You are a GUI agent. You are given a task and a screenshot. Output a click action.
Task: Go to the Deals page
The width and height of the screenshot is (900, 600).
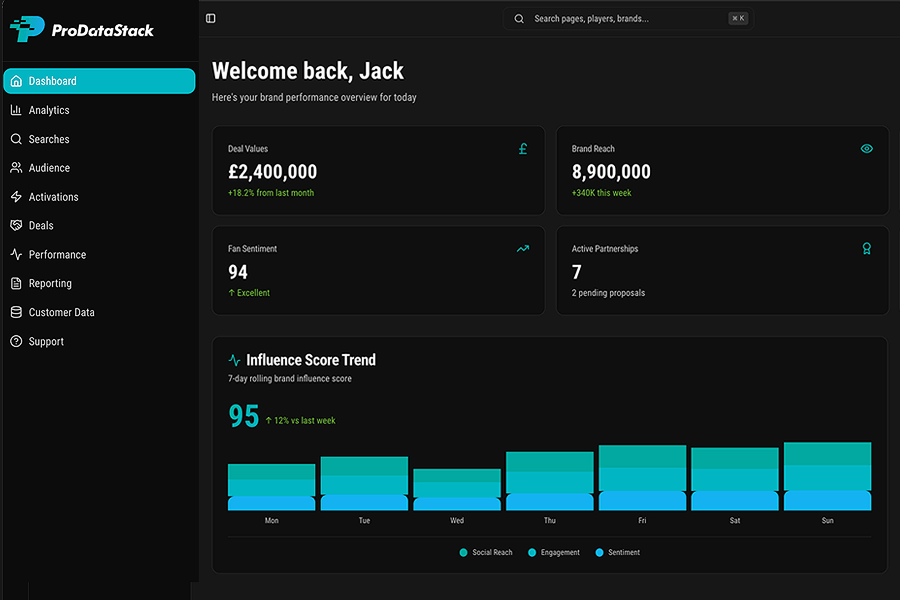pyautogui.click(x=41, y=226)
